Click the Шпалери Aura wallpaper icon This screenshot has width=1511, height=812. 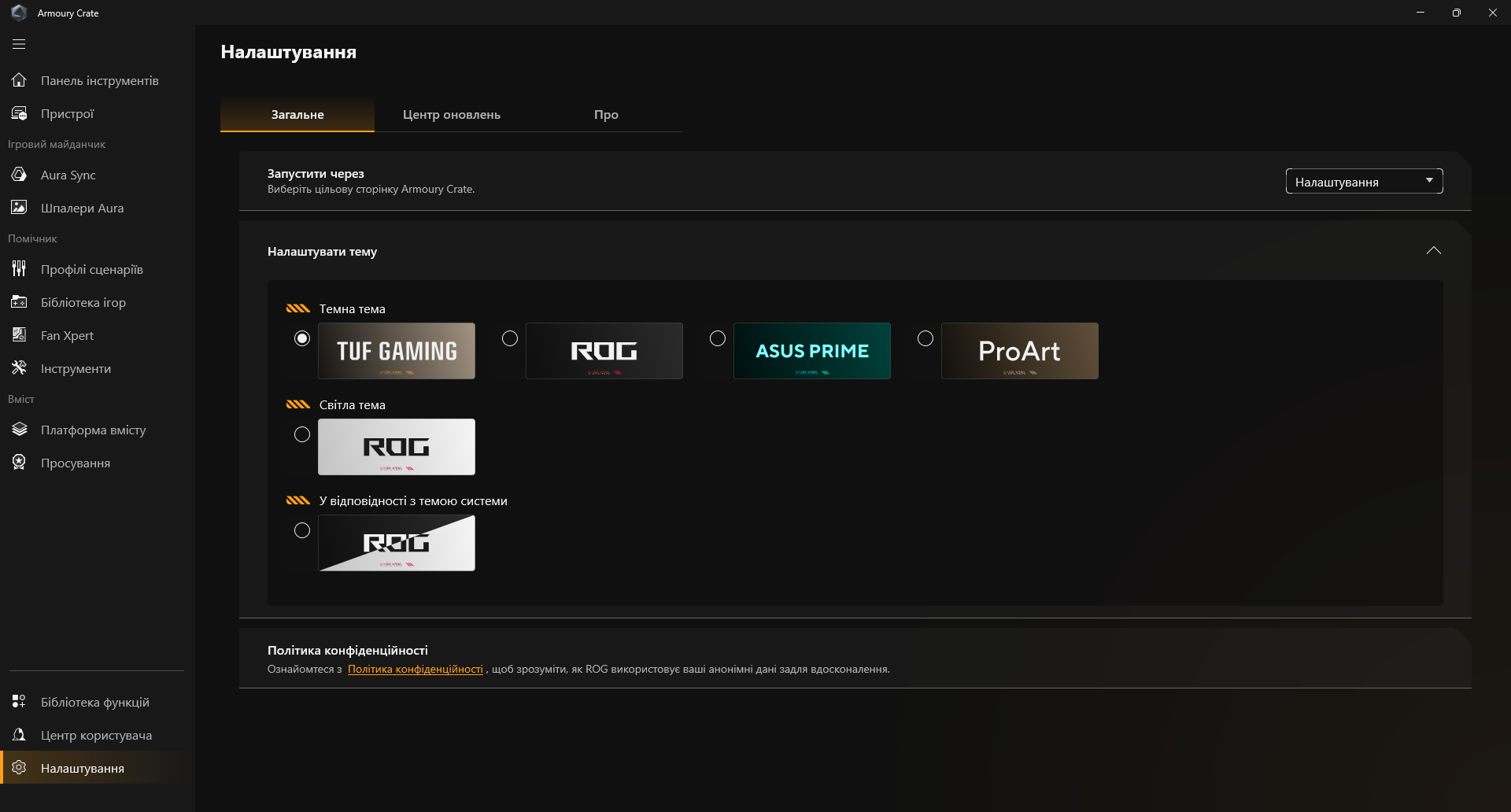19,208
